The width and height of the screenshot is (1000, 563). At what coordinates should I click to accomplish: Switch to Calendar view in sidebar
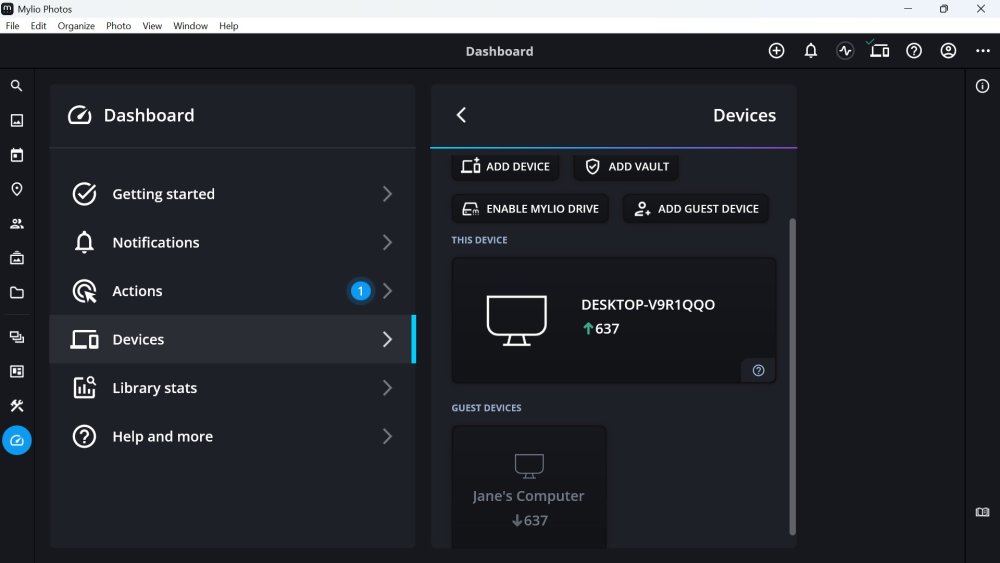pos(16,155)
